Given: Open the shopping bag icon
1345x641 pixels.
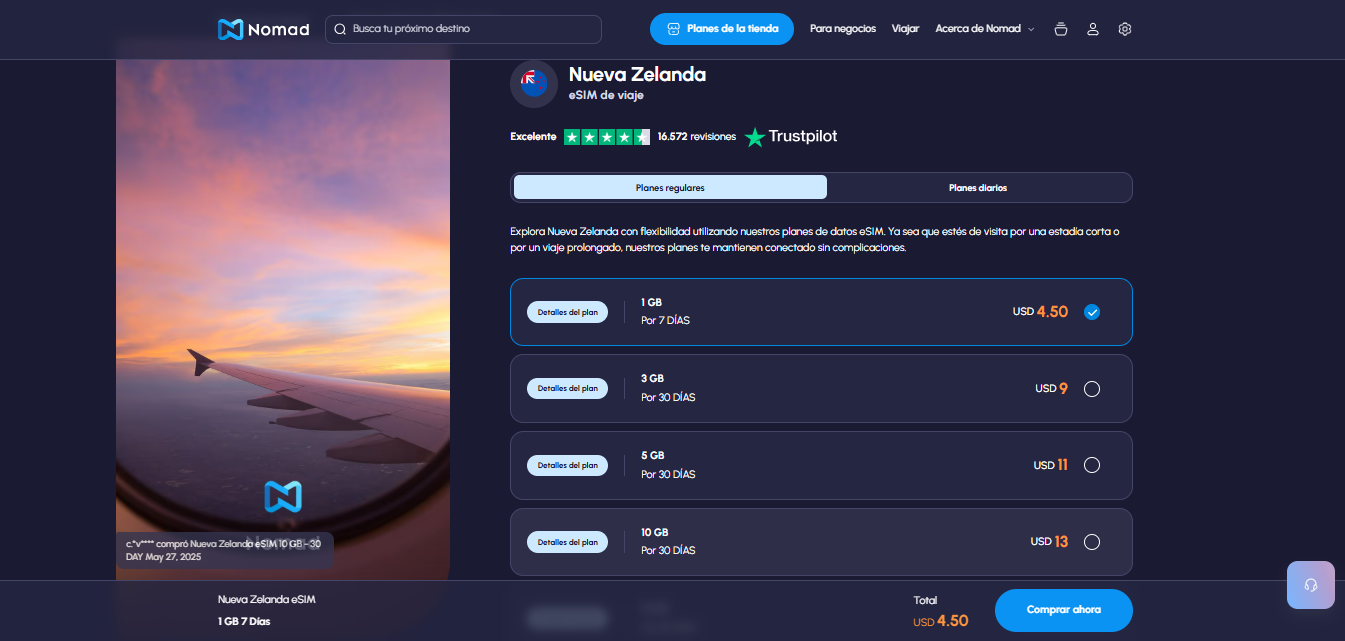Looking at the screenshot, I should tap(1061, 29).
